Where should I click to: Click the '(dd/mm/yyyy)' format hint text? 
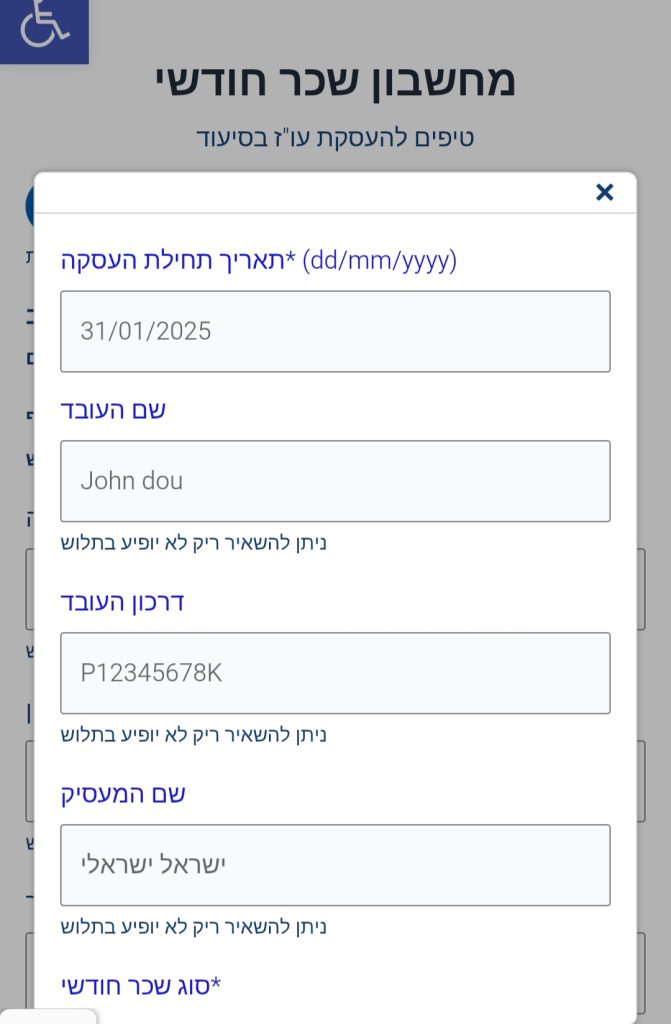point(379,261)
